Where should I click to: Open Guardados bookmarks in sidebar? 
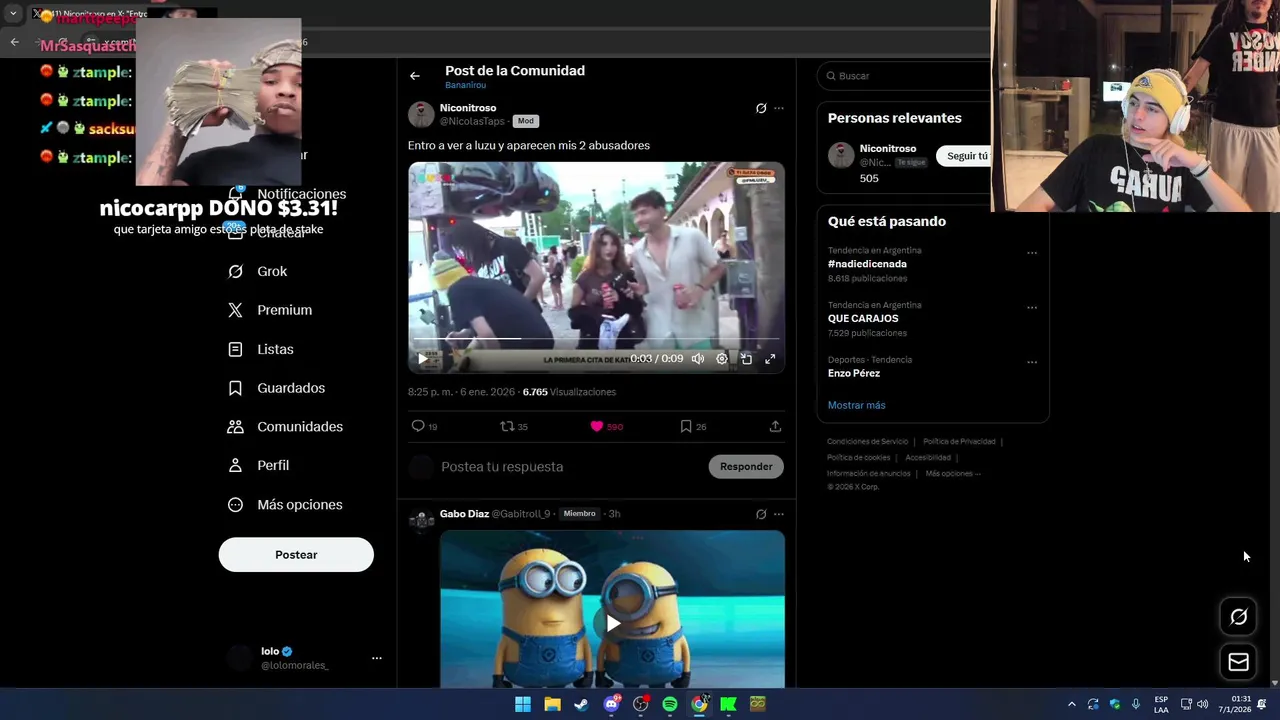coord(276,388)
